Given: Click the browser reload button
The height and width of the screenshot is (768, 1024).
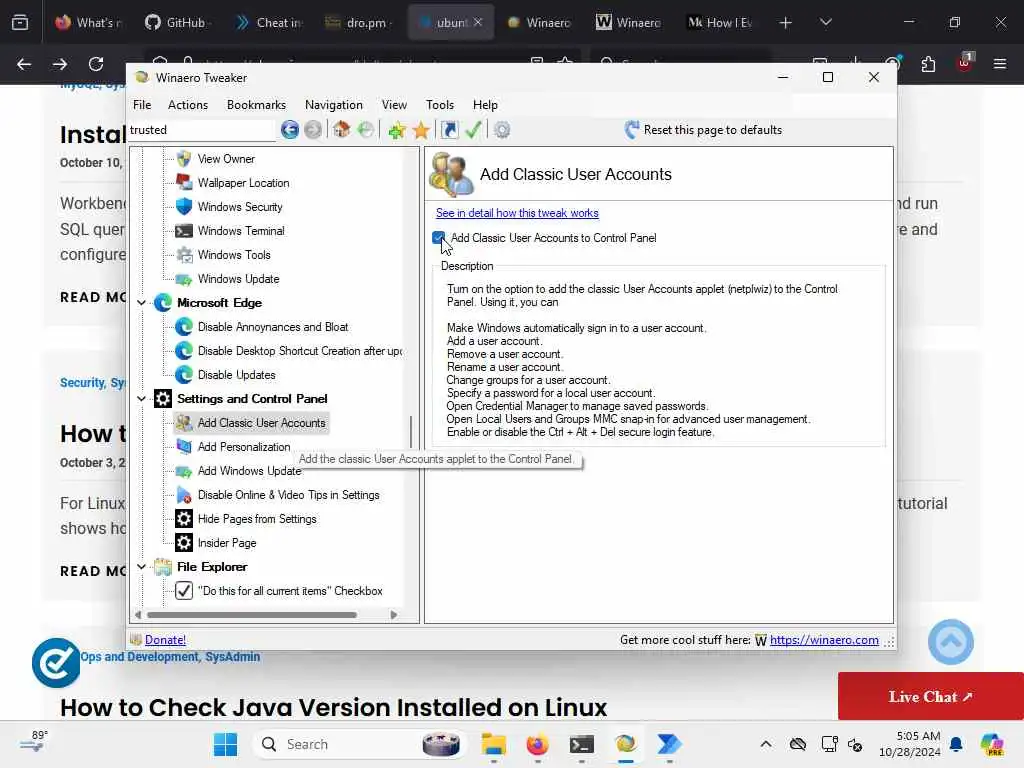Looking at the screenshot, I should [x=96, y=64].
